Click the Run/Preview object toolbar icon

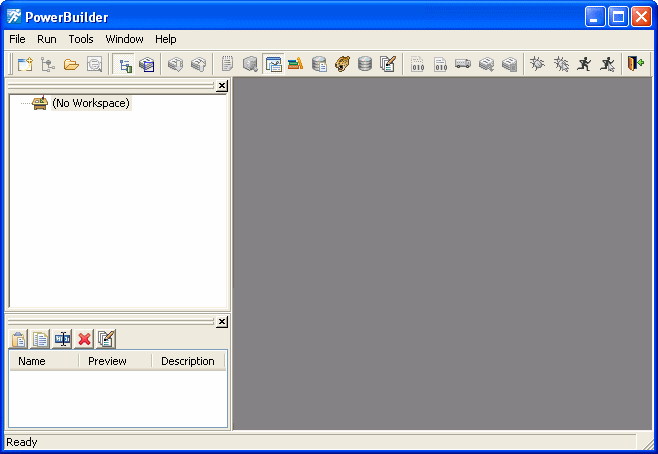[x=94, y=64]
